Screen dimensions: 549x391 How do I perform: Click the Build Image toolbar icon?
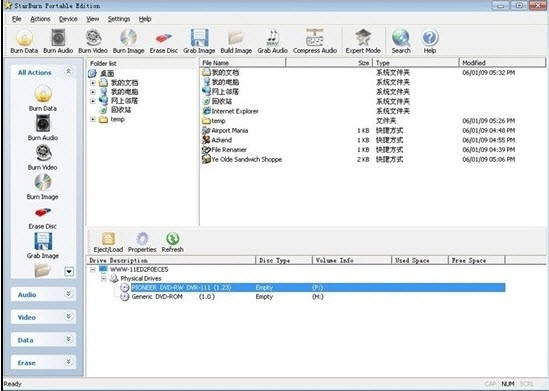(236, 41)
